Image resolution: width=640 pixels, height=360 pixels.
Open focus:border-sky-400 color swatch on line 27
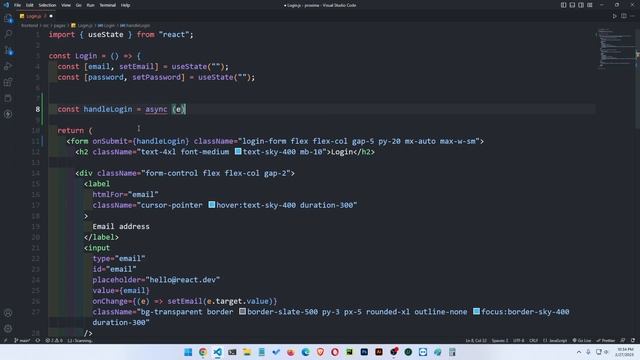476,311
